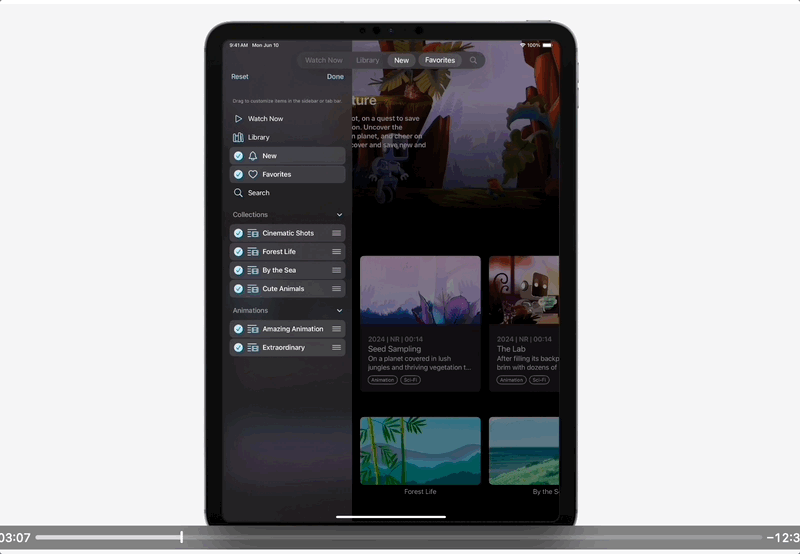This screenshot has width=800, height=554.
Task: Click the bell icon next to New
Action: 253,156
